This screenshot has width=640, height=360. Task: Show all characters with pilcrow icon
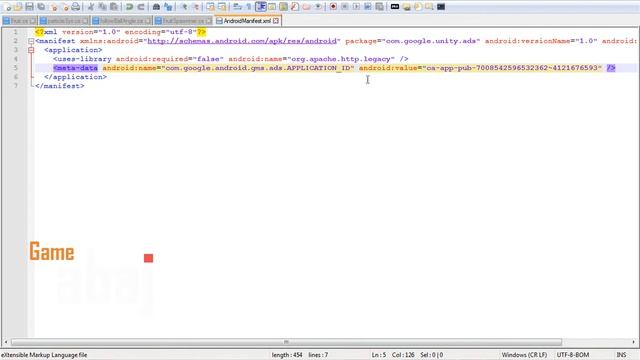[249, 7]
